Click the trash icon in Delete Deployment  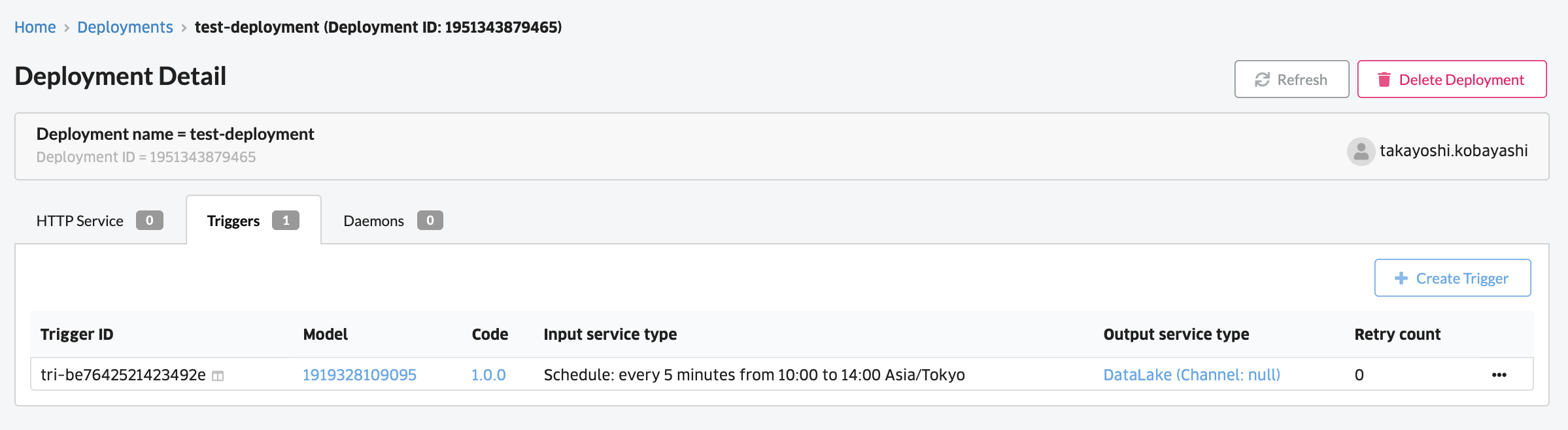[1384, 80]
